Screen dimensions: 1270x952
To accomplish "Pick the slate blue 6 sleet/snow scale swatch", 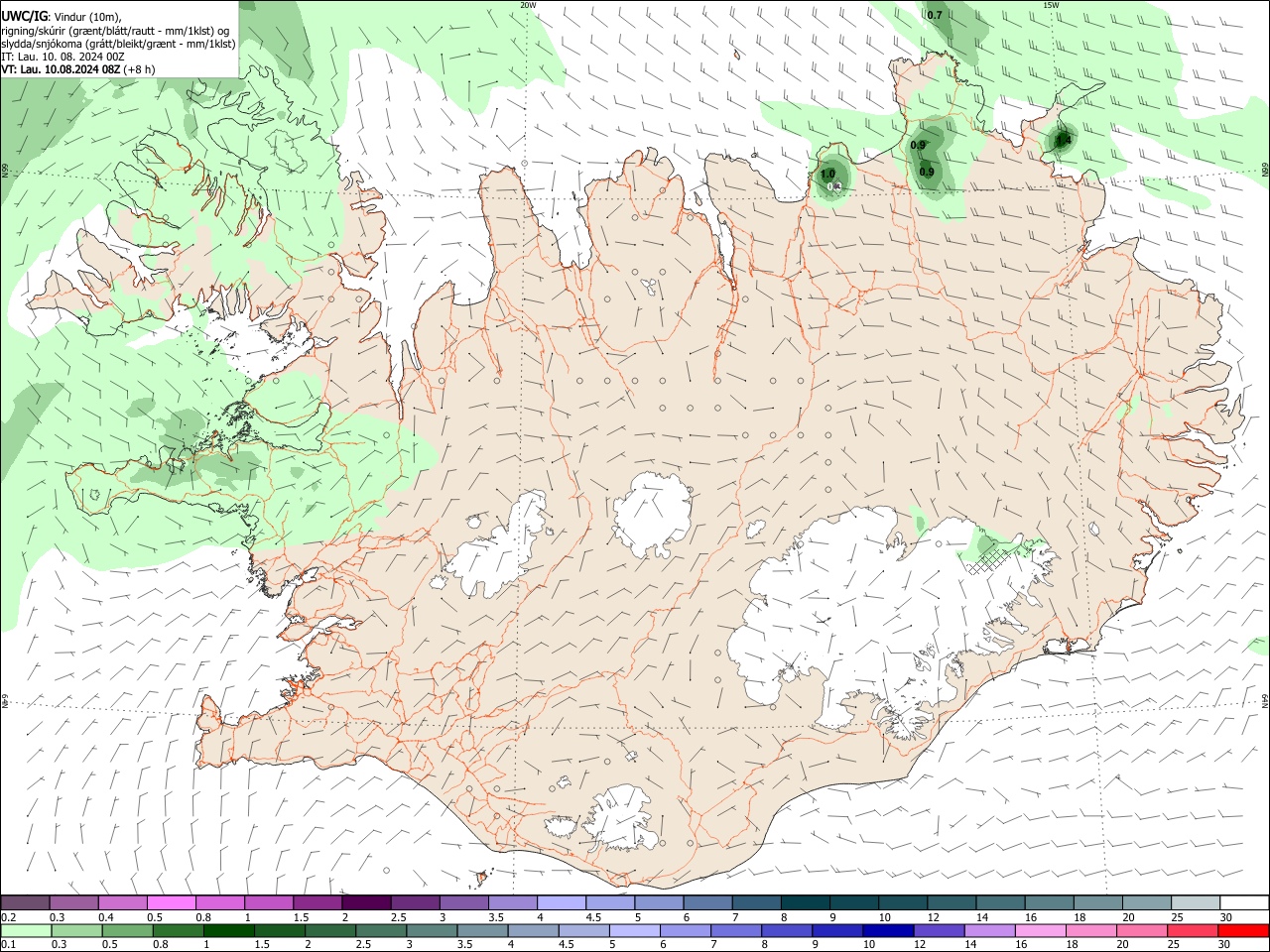I will 708,902.
